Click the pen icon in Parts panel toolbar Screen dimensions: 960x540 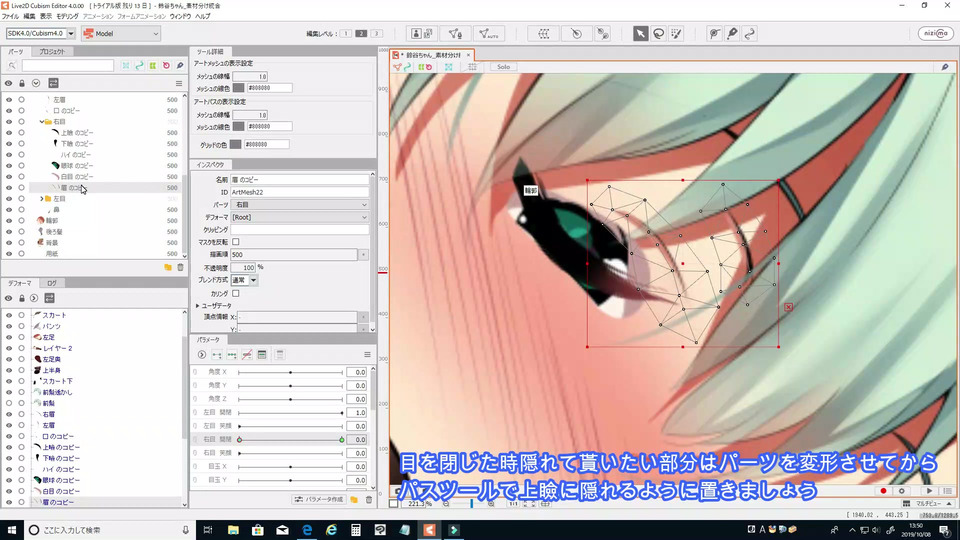[179, 66]
